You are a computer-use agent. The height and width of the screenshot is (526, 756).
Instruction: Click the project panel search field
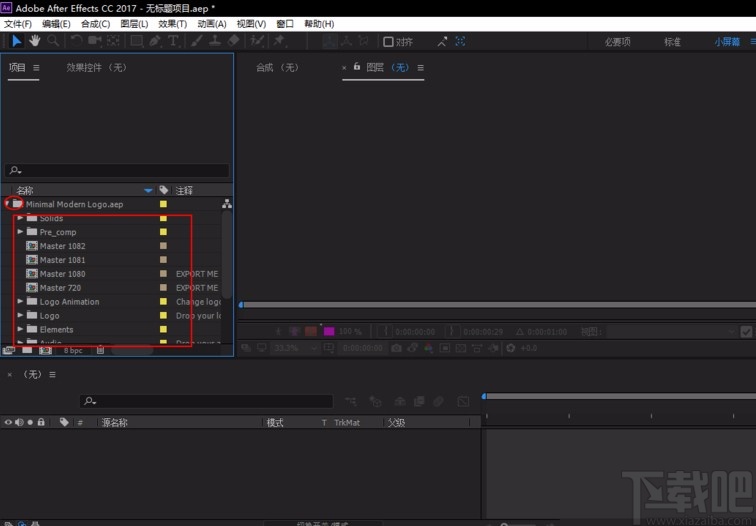click(117, 170)
